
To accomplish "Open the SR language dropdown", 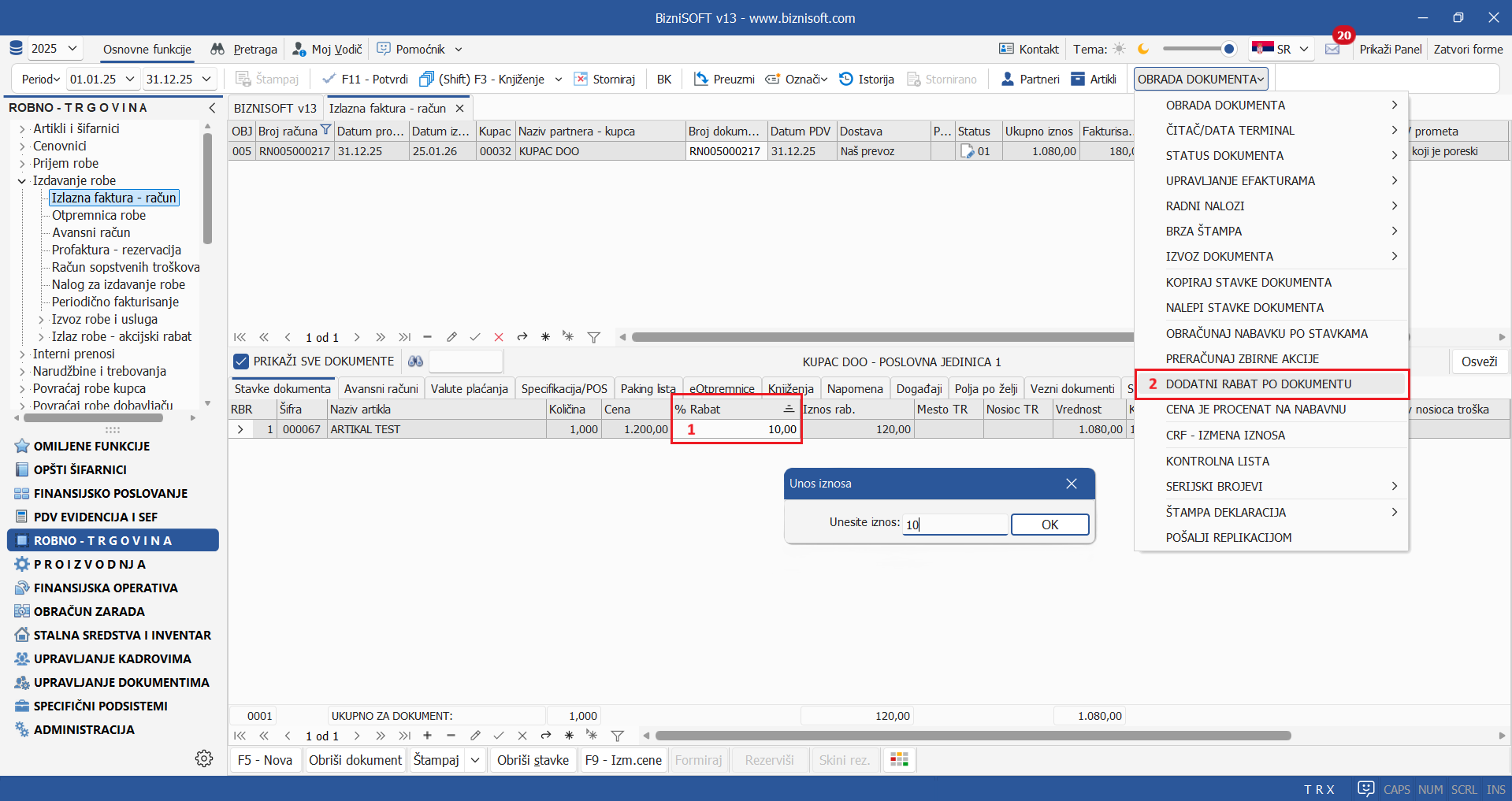I will tap(1304, 49).
